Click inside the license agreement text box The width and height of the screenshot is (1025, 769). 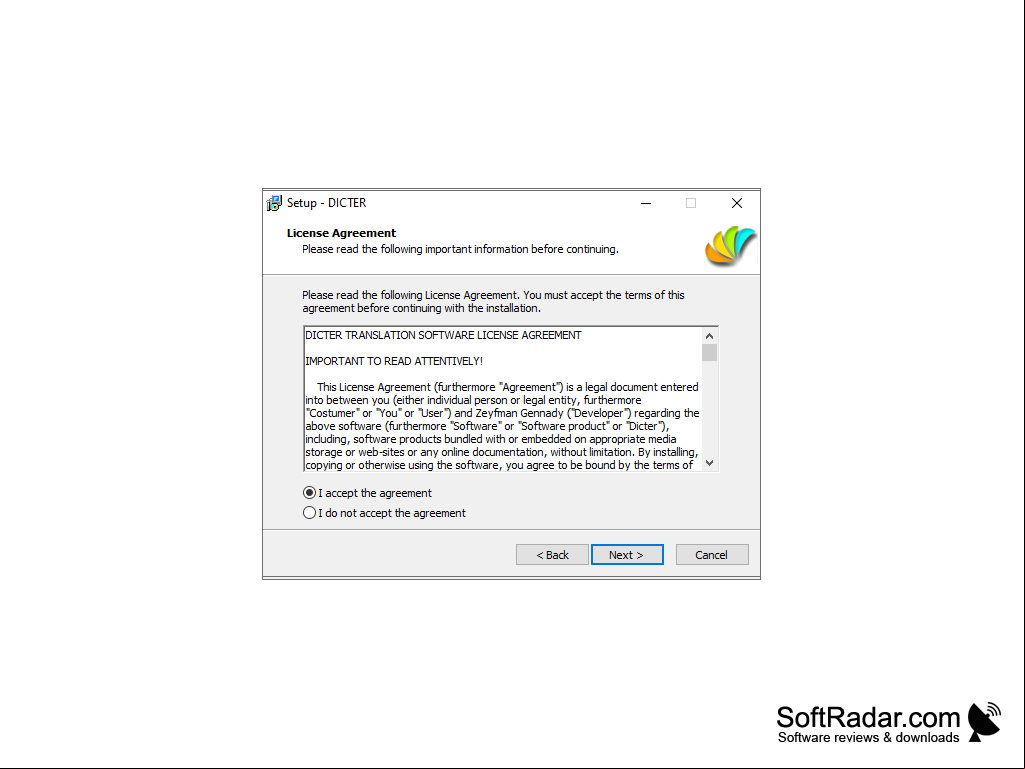[503, 399]
